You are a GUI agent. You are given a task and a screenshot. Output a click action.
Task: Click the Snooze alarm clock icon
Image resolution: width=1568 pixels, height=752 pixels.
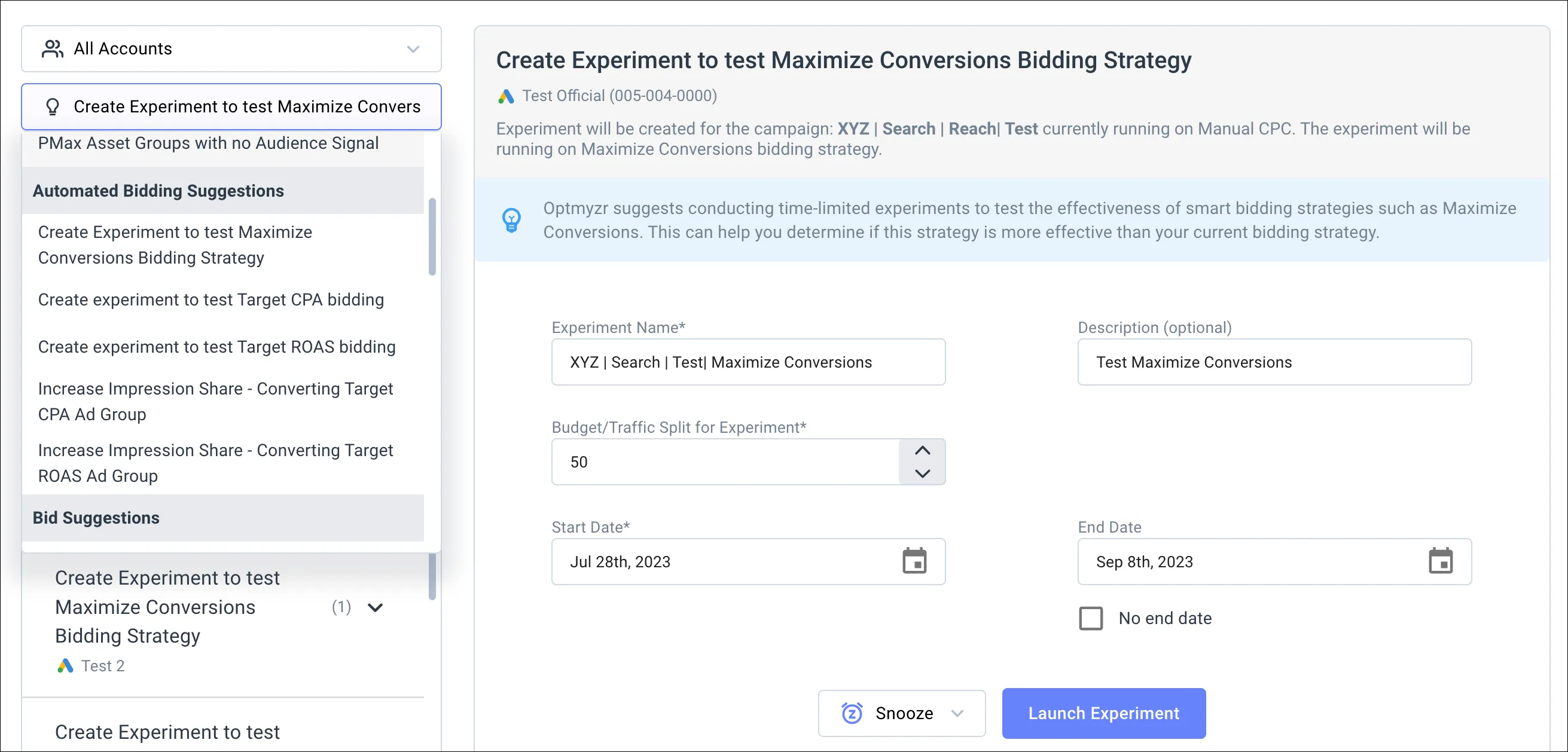click(x=852, y=713)
